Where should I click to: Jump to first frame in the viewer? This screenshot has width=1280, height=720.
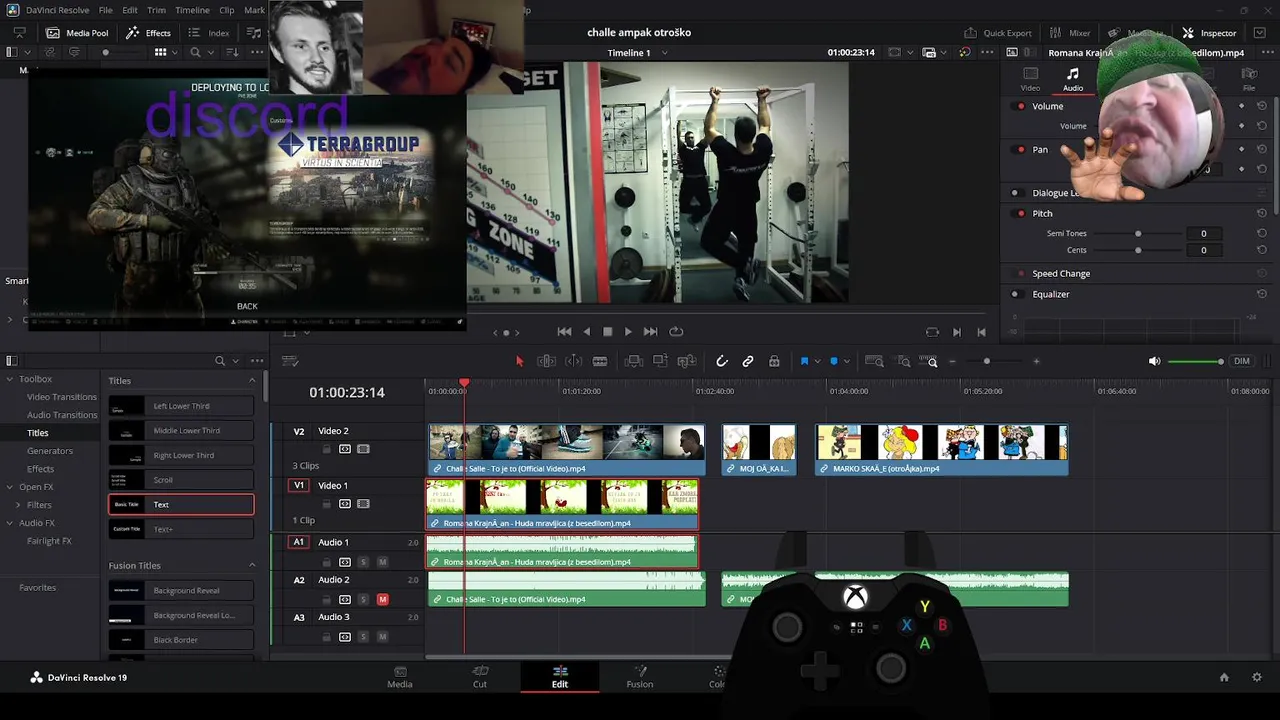[x=564, y=332]
